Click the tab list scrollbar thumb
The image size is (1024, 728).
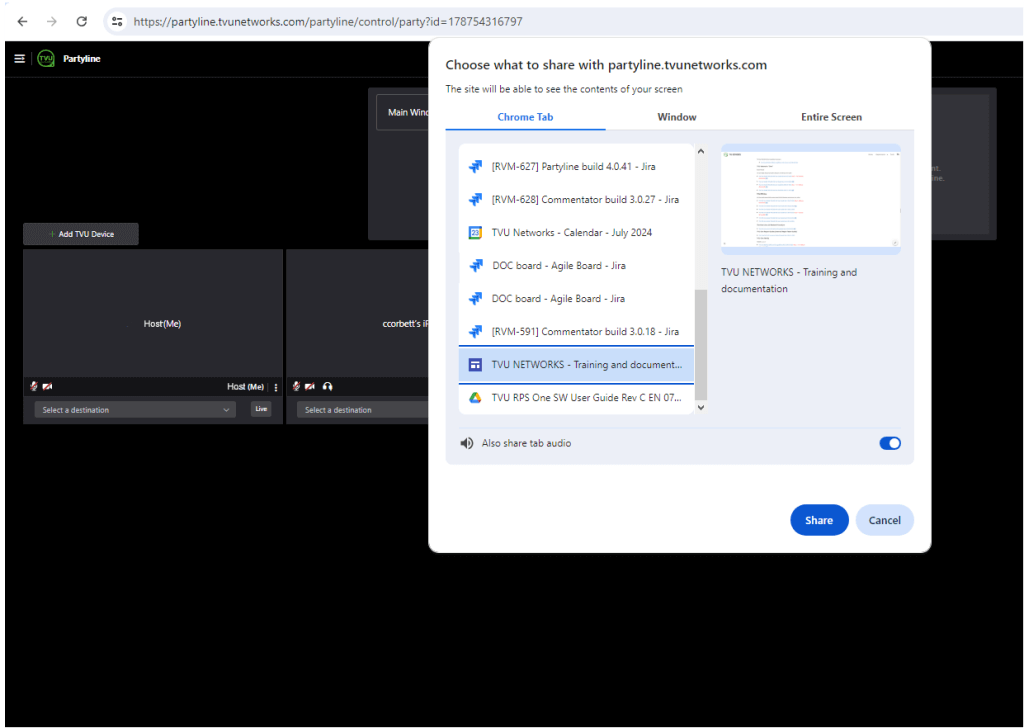tap(701, 345)
